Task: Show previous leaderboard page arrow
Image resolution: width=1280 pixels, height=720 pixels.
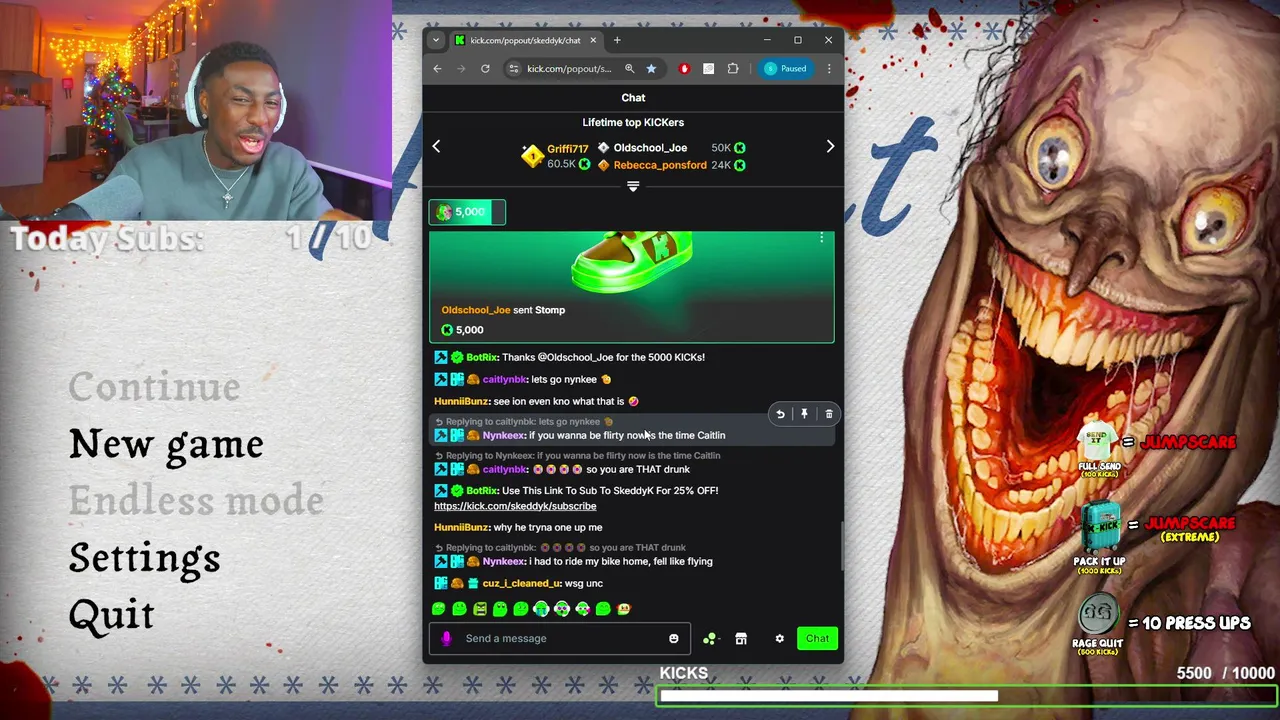Action: (x=436, y=147)
